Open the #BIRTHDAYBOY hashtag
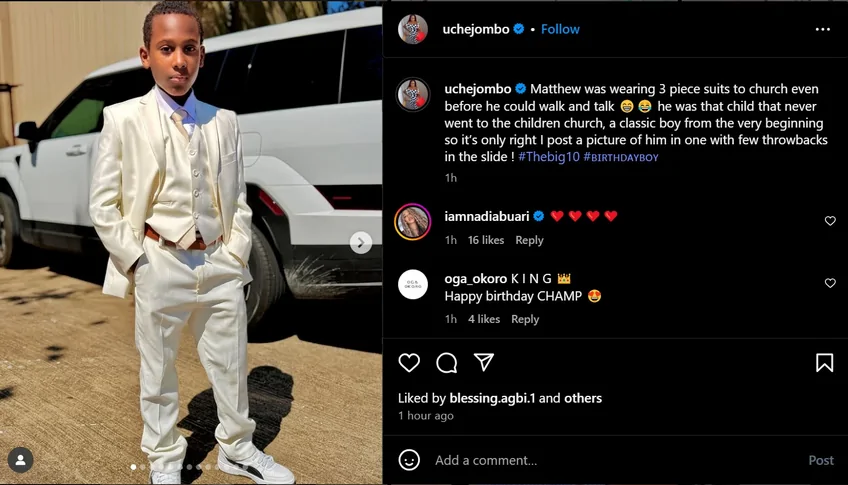Viewport: 848px width, 485px height. click(621, 157)
